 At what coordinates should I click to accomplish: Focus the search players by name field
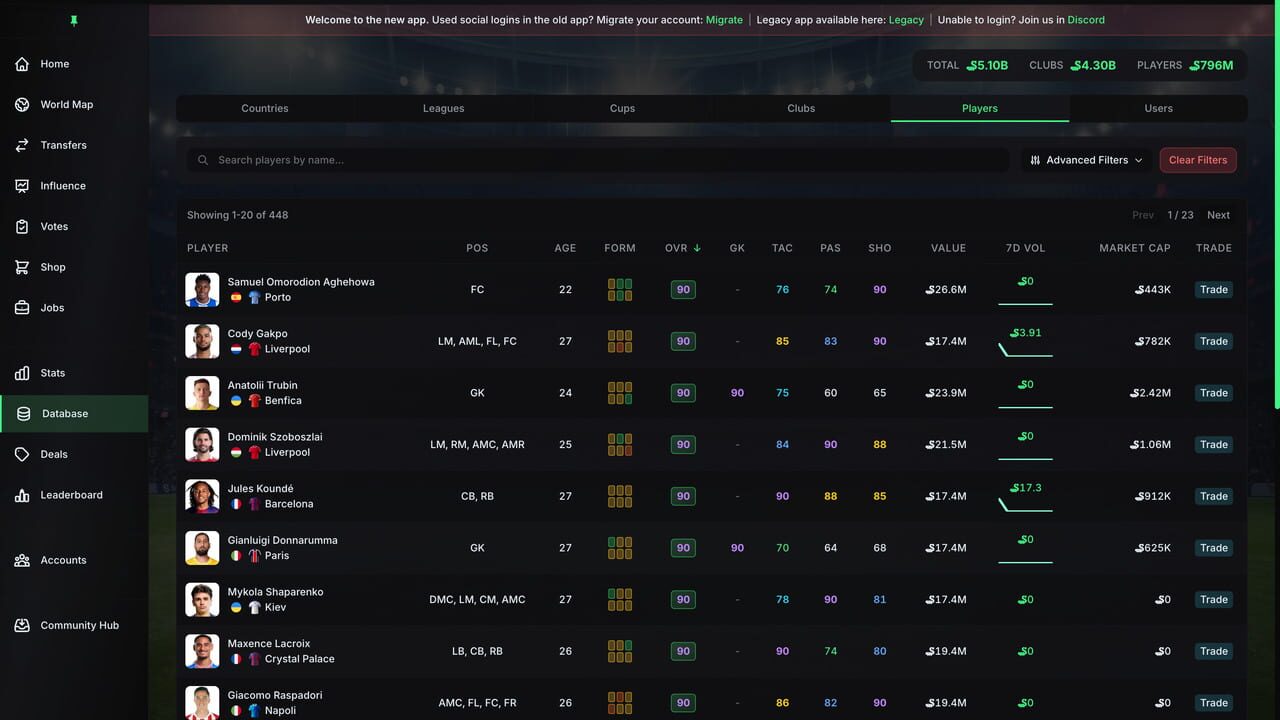598,160
